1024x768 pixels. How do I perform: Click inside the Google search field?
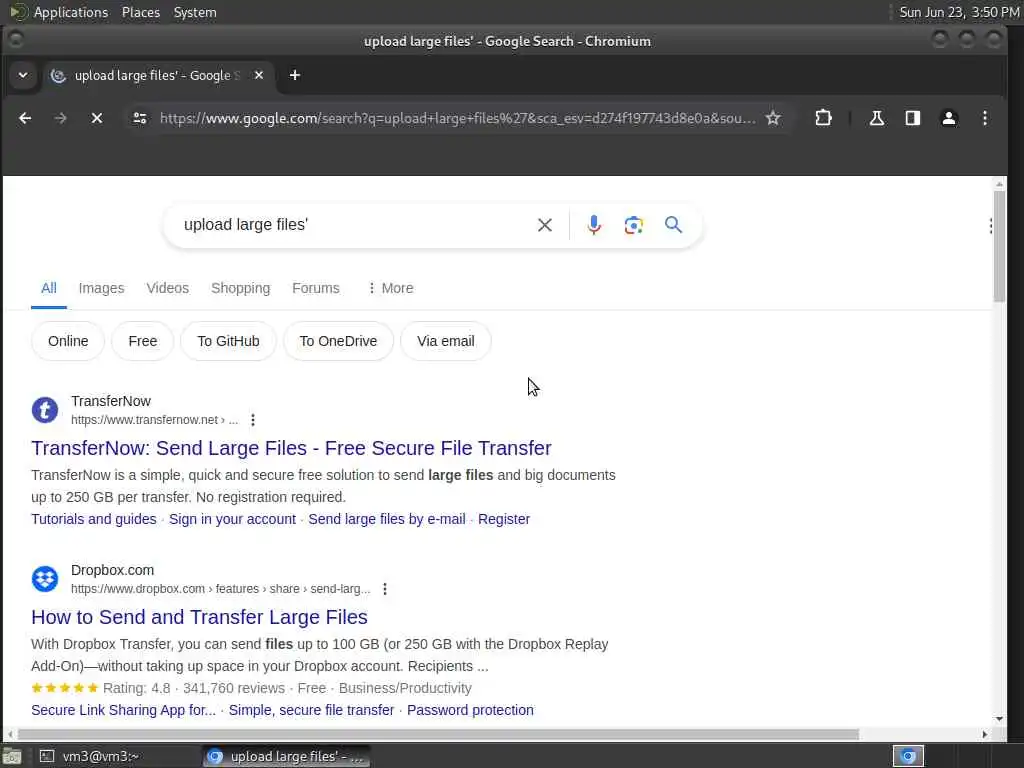point(353,225)
